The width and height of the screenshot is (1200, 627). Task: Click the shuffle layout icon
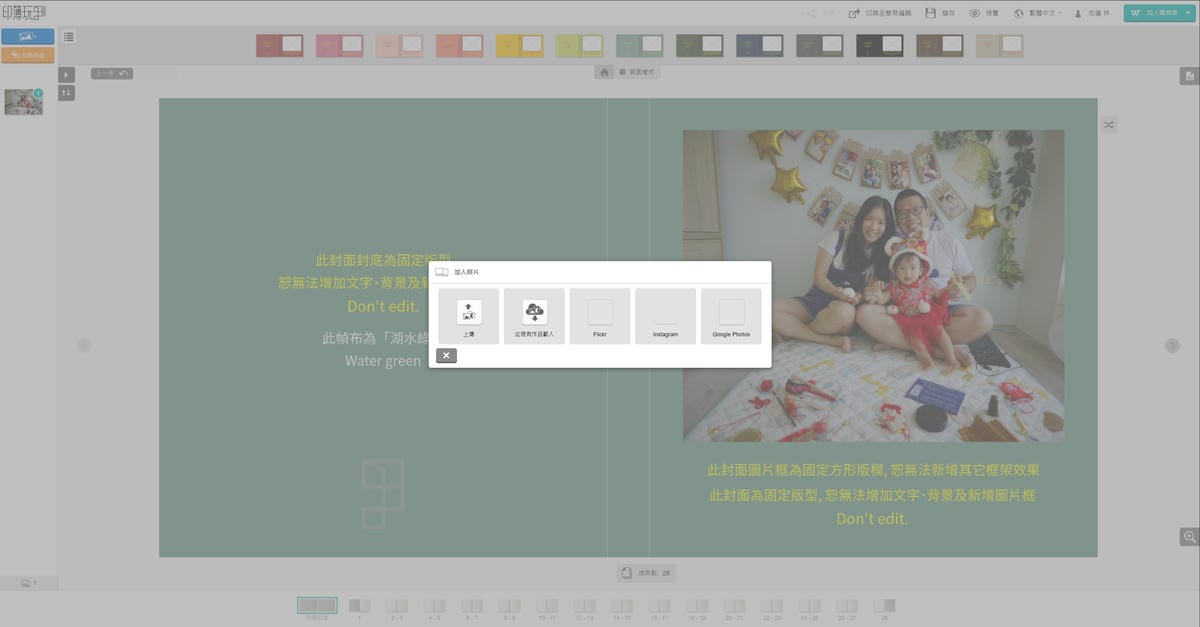1109,124
